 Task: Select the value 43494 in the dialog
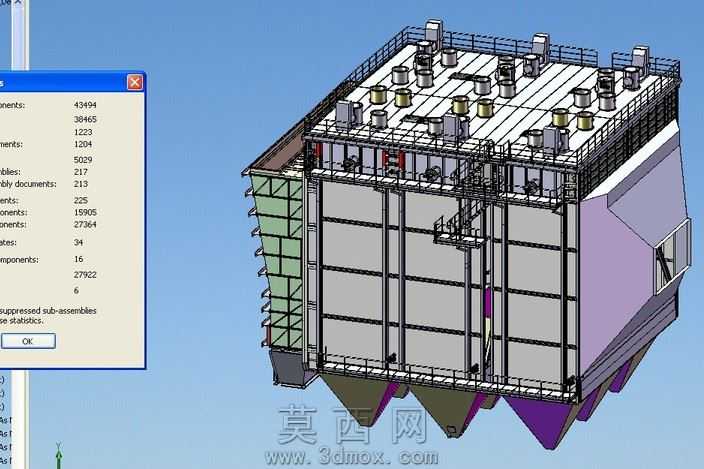click(85, 105)
